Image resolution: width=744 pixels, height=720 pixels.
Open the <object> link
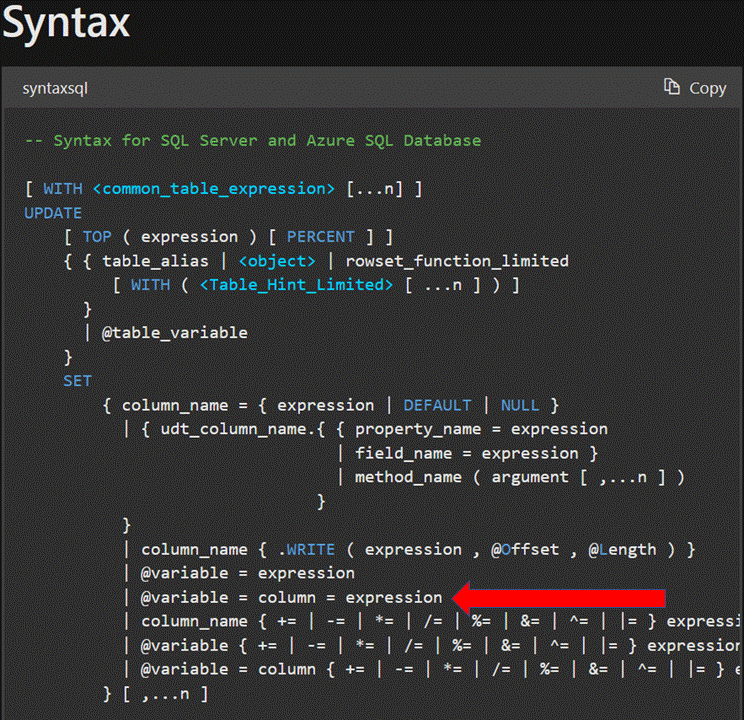coord(277,261)
